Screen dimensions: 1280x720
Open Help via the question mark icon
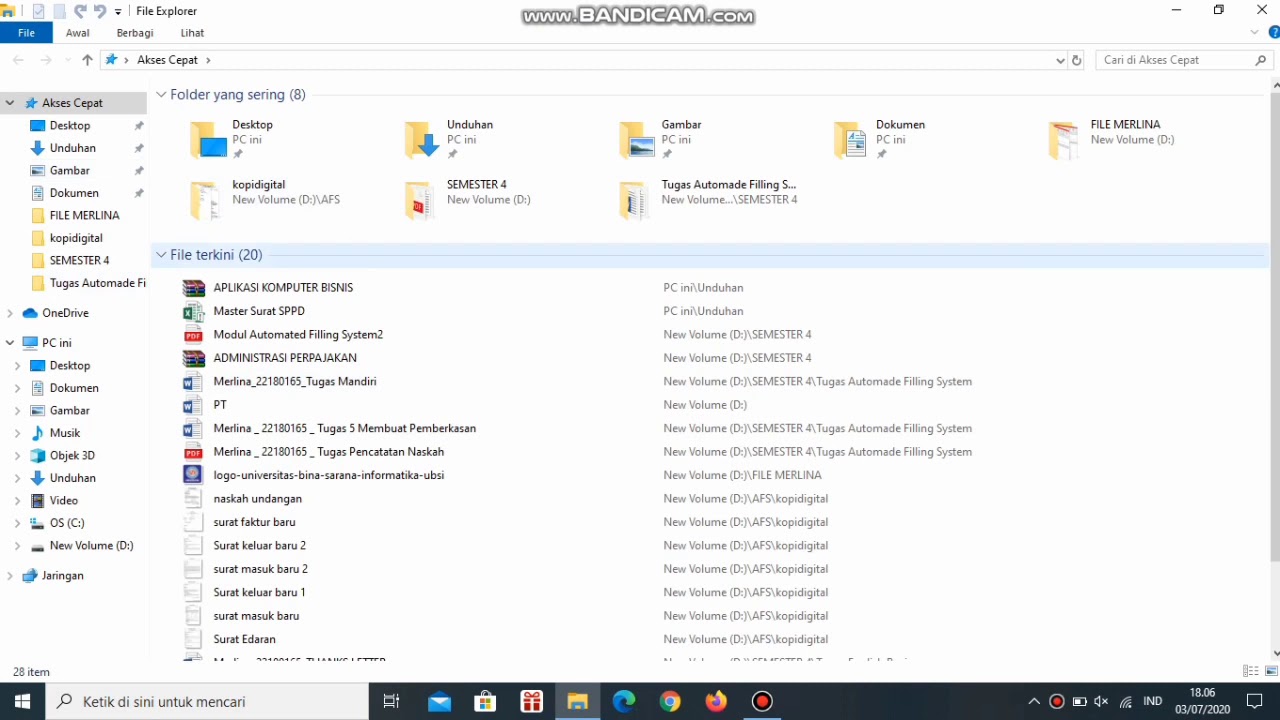tap(1273, 33)
